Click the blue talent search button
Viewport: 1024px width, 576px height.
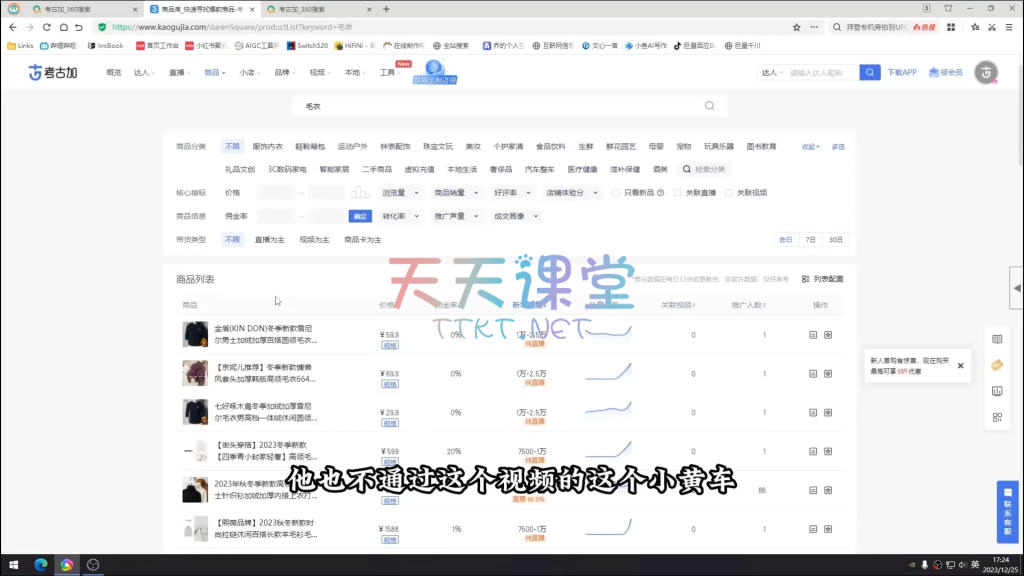click(x=870, y=73)
